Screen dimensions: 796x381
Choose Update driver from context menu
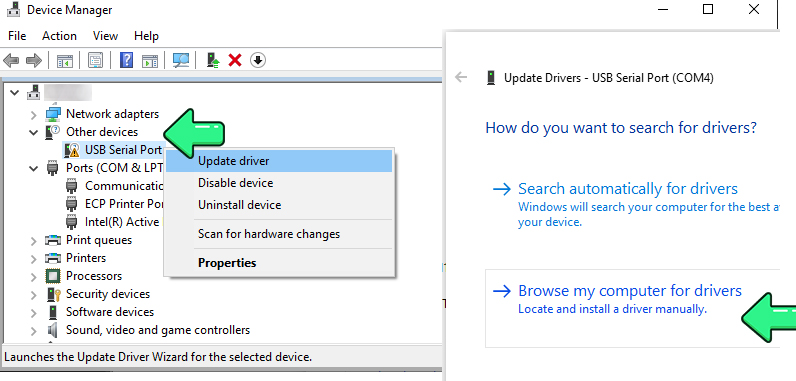click(279, 161)
